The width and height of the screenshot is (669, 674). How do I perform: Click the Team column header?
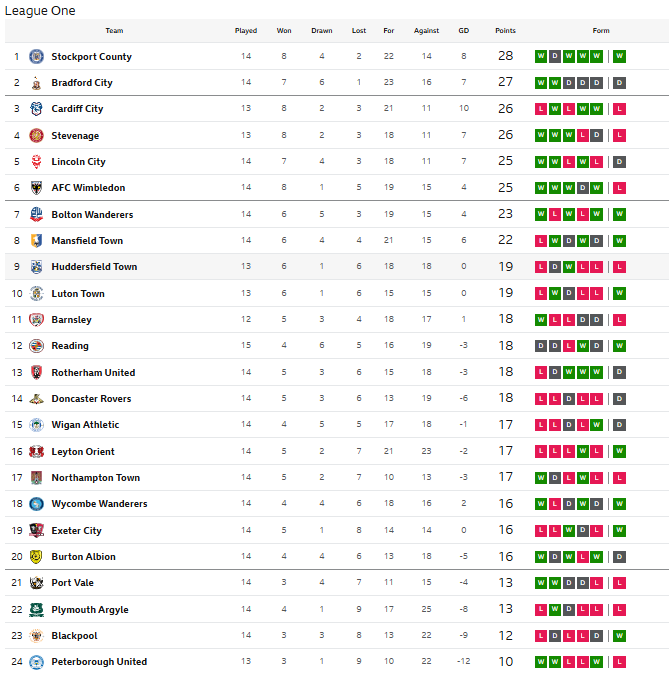[114, 31]
